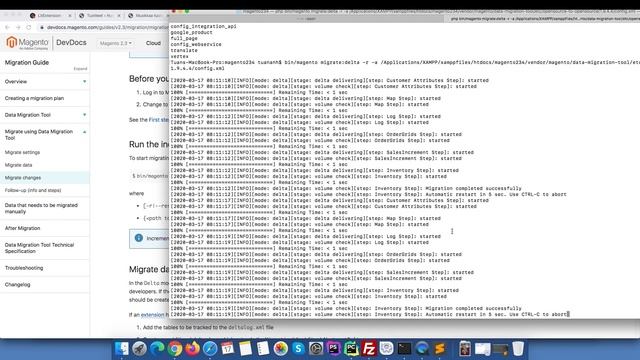Open Changelog sidebar link
This screenshot has height=360, width=640.
point(18,284)
